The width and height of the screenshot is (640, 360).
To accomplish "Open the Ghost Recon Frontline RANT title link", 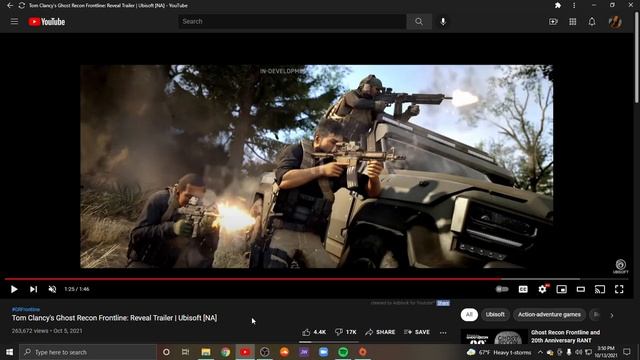I will click(565, 336).
